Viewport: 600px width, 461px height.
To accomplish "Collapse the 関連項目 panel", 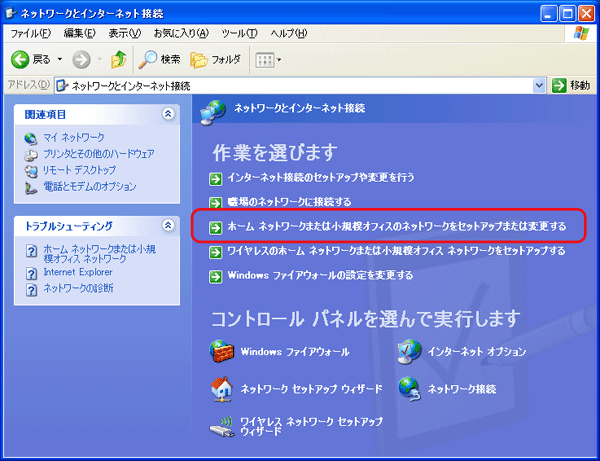I will pyautogui.click(x=168, y=114).
